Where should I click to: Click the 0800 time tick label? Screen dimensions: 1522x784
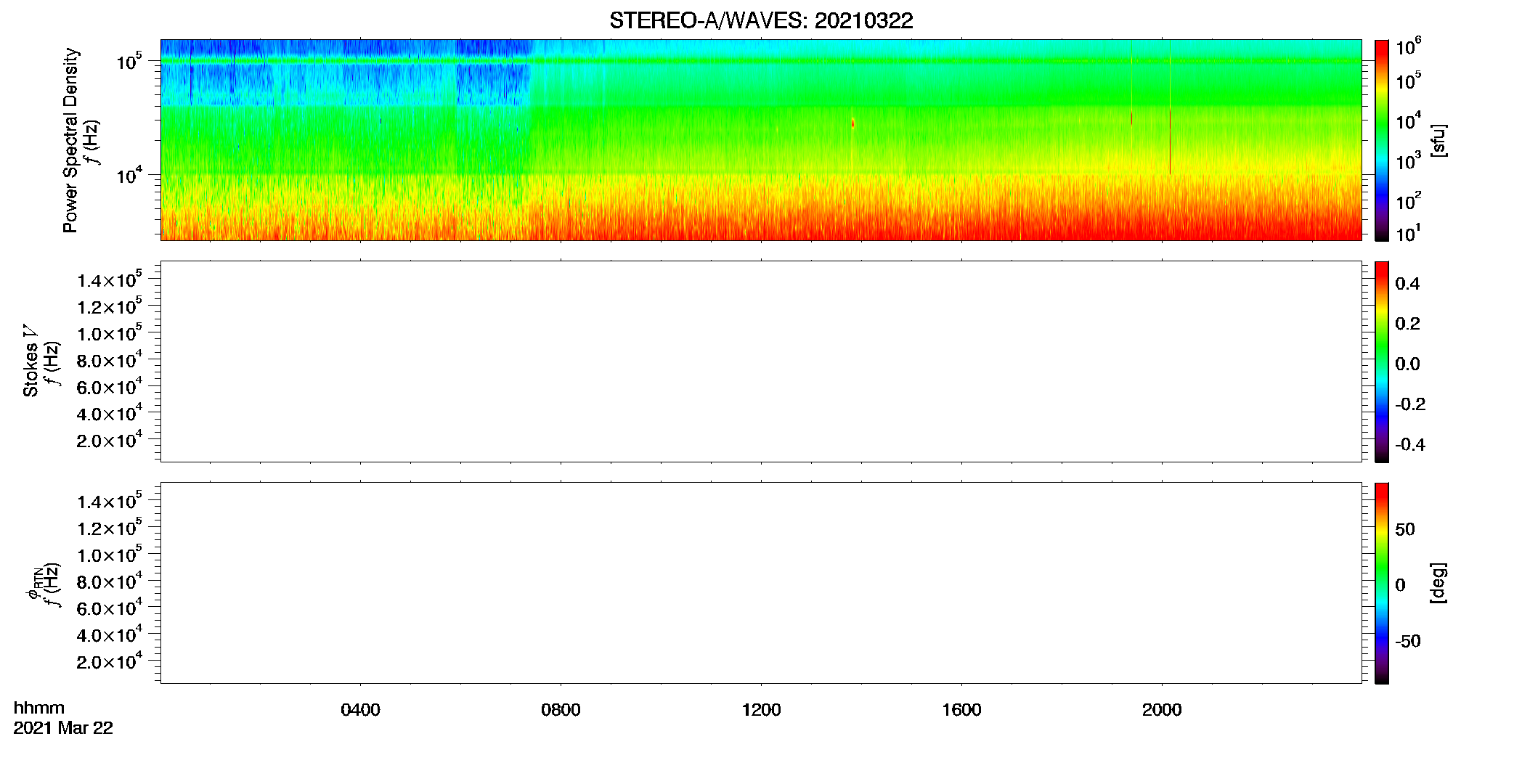pyautogui.click(x=561, y=710)
